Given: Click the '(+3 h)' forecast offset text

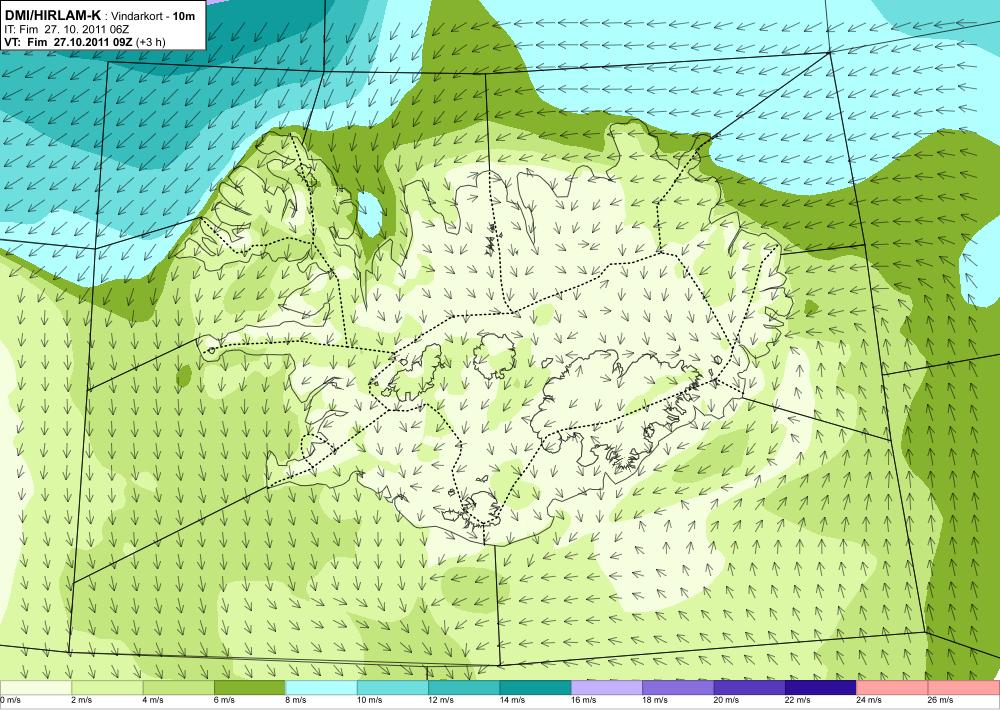Looking at the screenshot, I should [151, 42].
